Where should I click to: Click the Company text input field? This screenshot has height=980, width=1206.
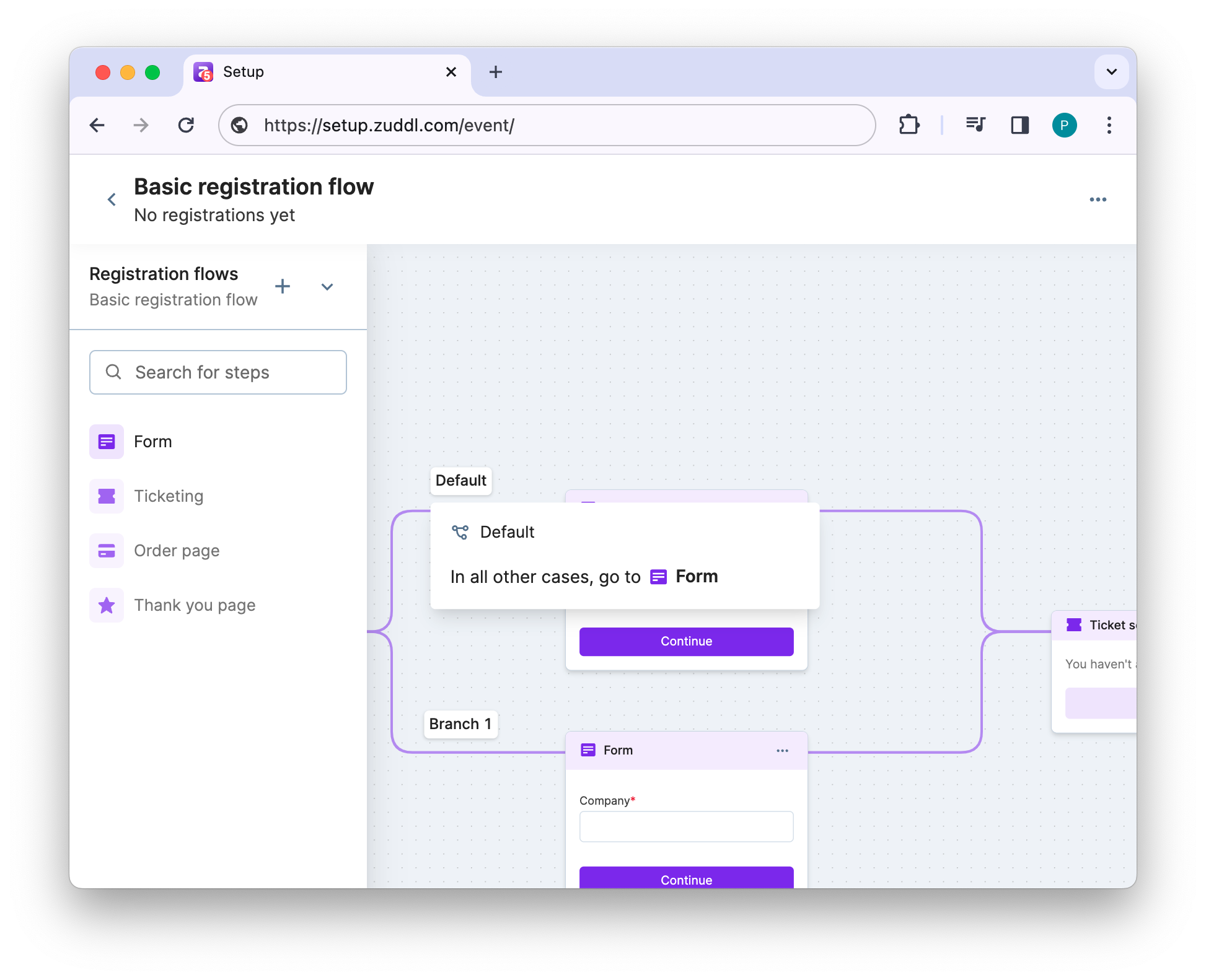[x=686, y=826]
